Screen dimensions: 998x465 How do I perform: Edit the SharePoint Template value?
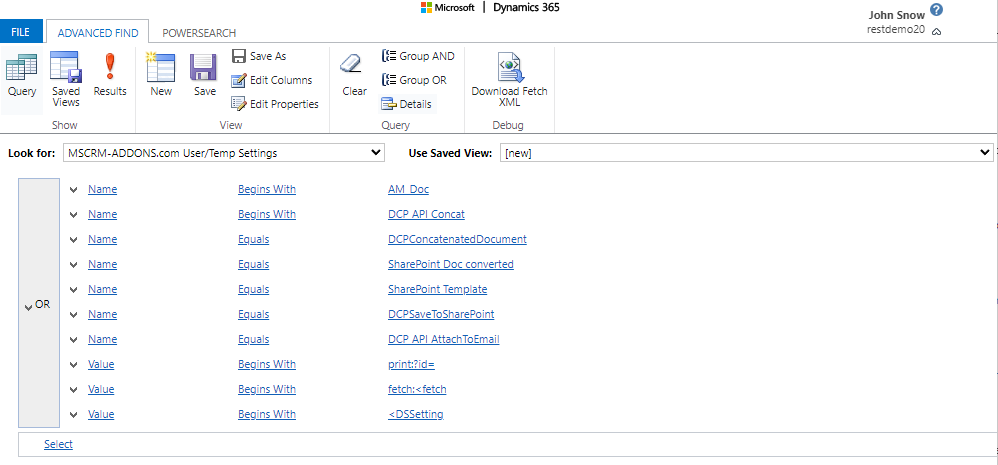pyautogui.click(x=437, y=289)
